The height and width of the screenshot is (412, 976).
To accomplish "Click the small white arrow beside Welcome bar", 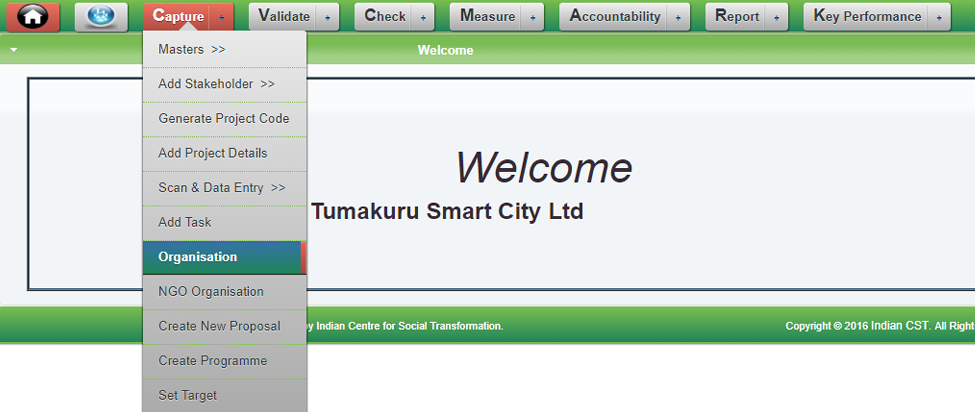I will coord(14,50).
